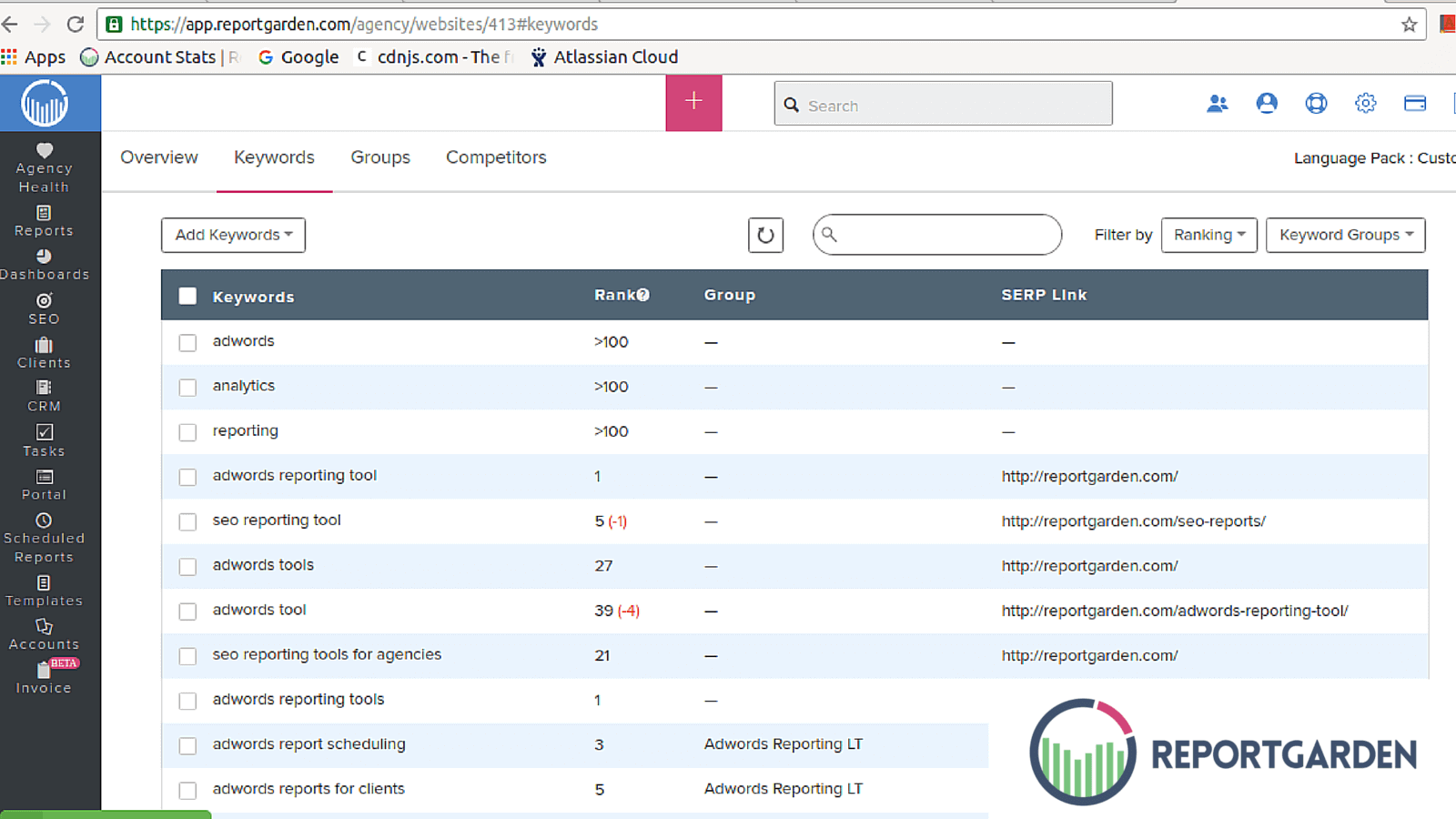Open the settings gear icon

pyautogui.click(x=1365, y=104)
